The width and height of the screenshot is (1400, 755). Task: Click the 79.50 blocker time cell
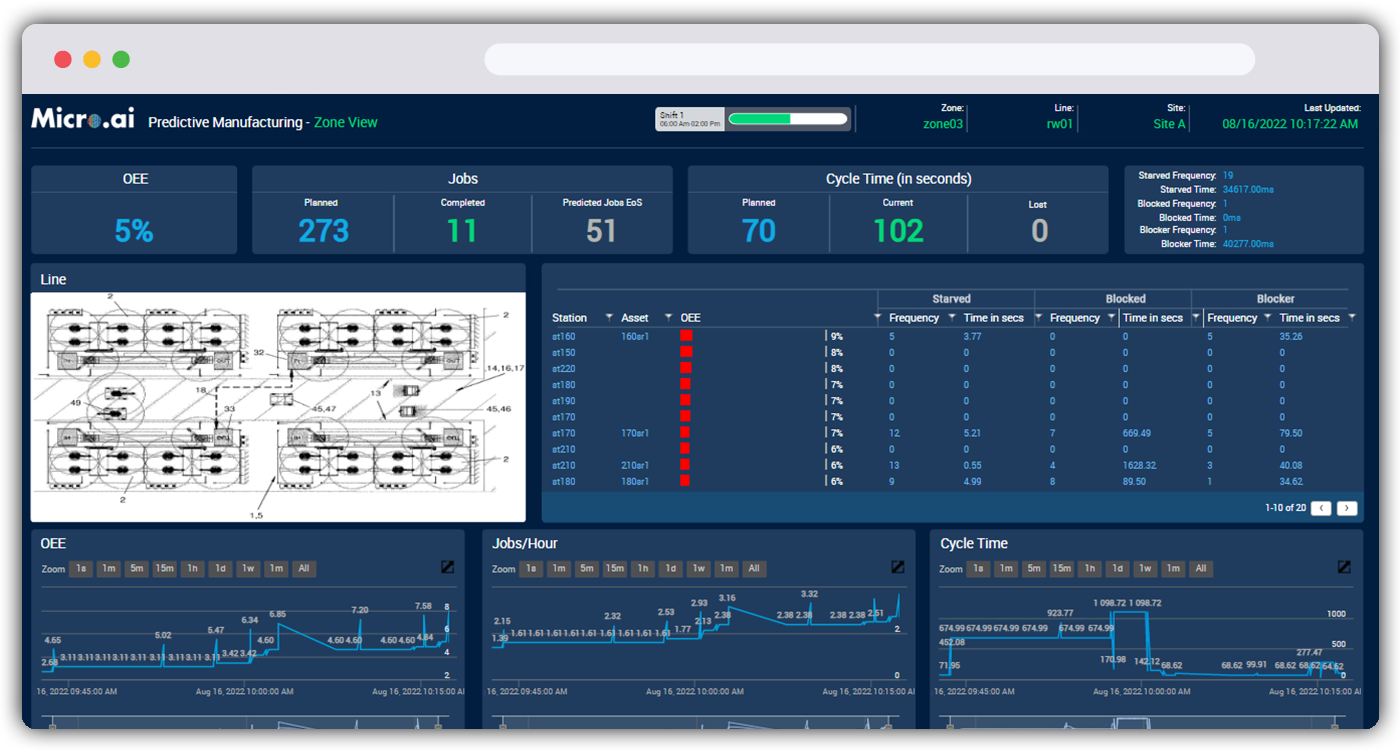[x=1290, y=433]
